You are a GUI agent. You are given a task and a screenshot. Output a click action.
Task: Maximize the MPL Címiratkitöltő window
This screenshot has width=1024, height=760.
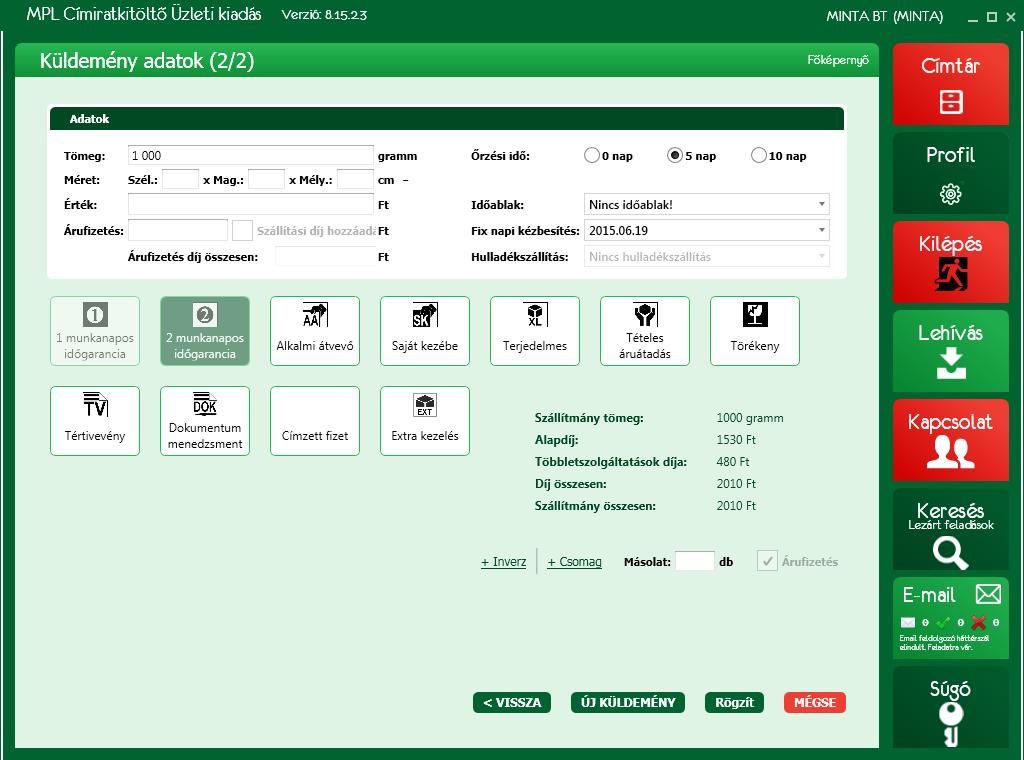point(991,17)
